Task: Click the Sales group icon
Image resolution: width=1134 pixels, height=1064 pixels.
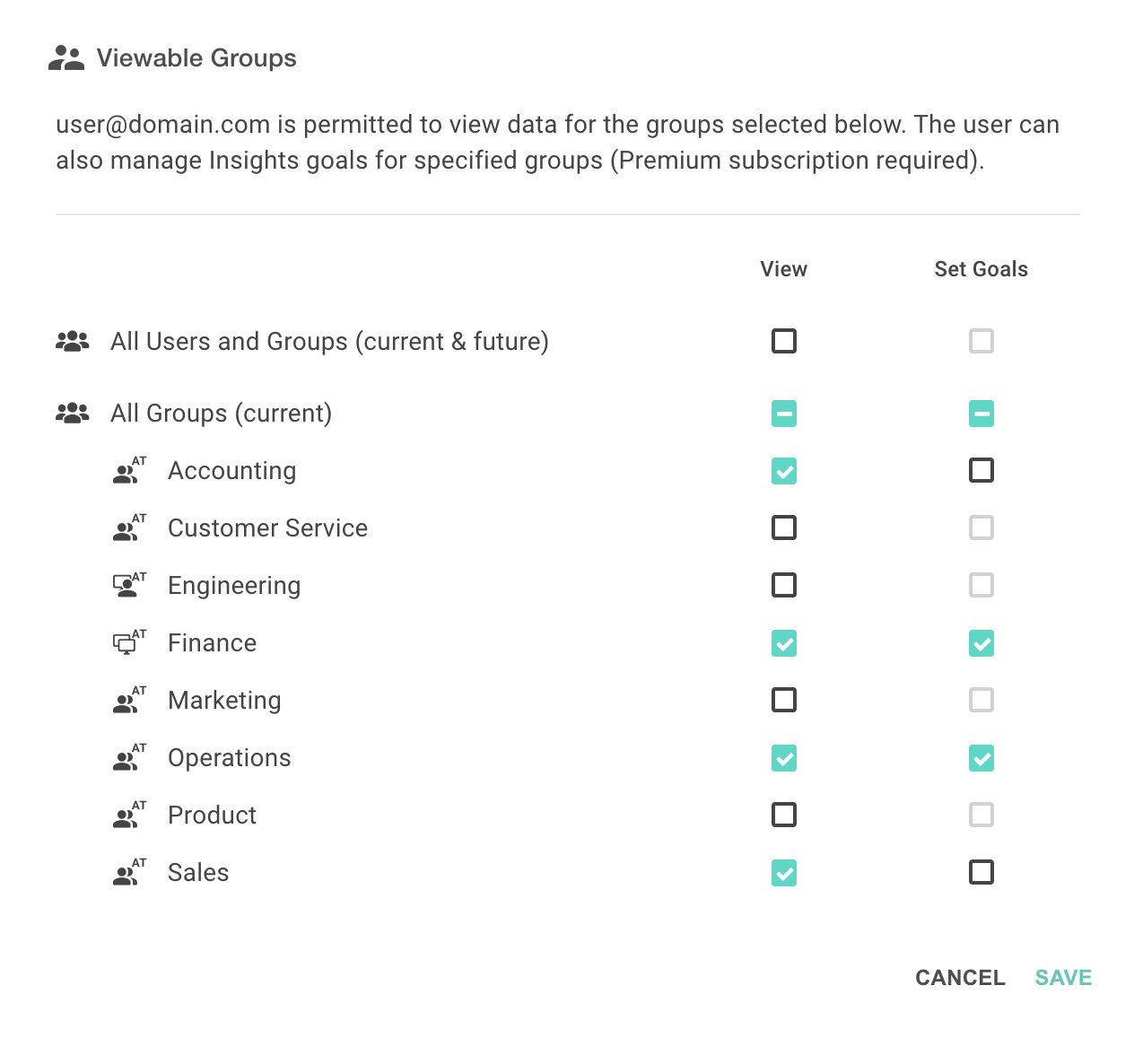Action: [x=129, y=872]
